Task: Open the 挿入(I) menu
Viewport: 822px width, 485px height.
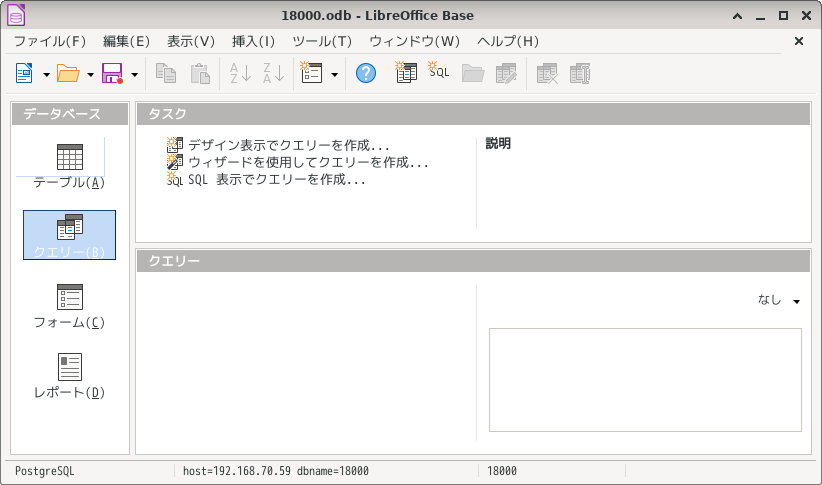Action: pyautogui.click(x=253, y=41)
